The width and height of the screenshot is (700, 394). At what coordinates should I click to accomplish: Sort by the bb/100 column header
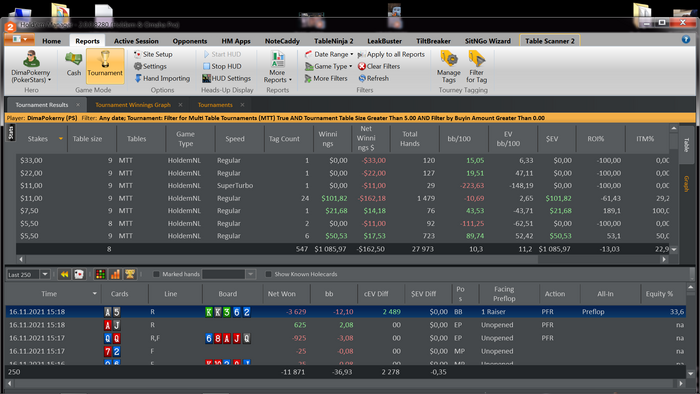[x=459, y=139]
